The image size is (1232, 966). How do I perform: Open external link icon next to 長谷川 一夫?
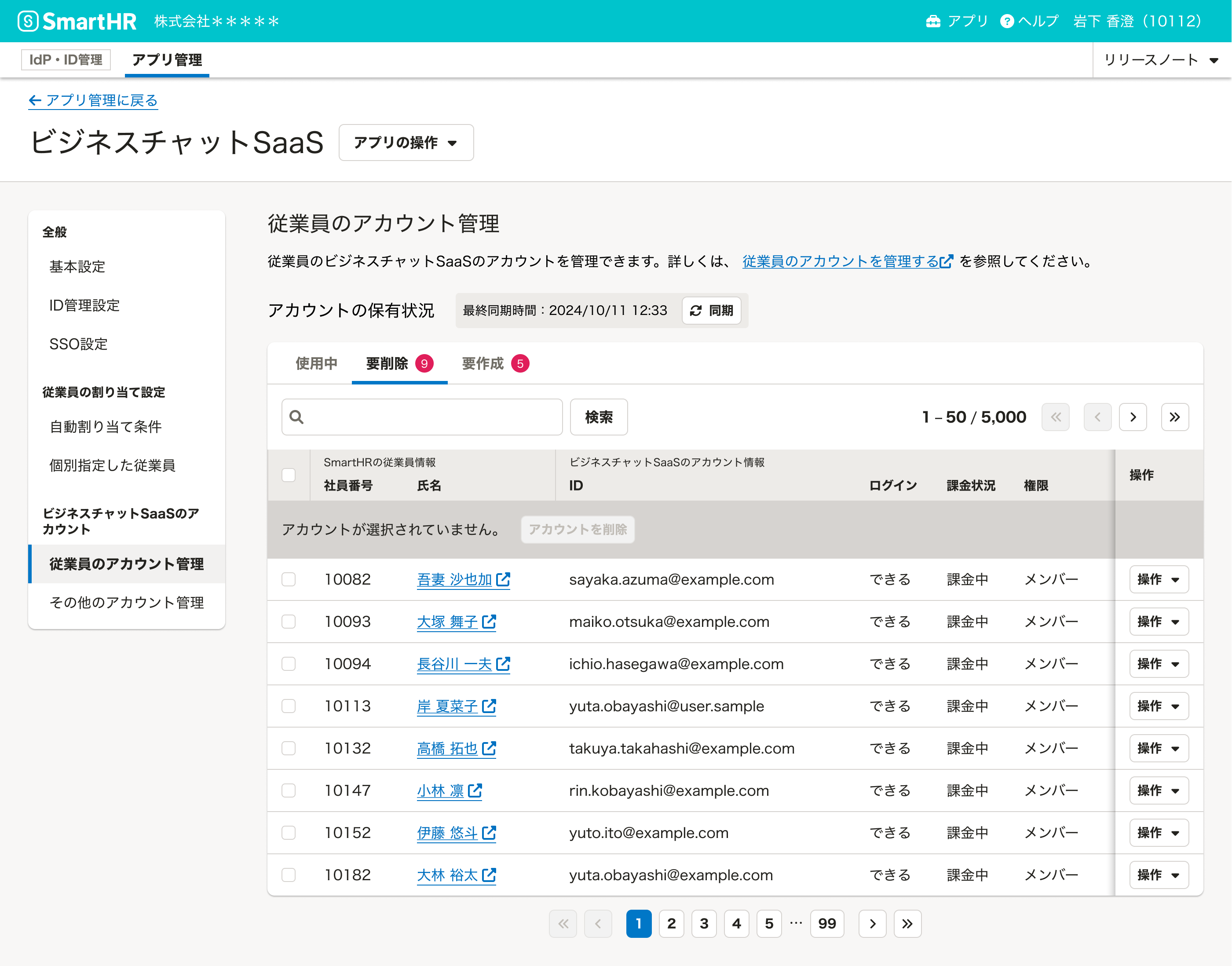(503, 663)
